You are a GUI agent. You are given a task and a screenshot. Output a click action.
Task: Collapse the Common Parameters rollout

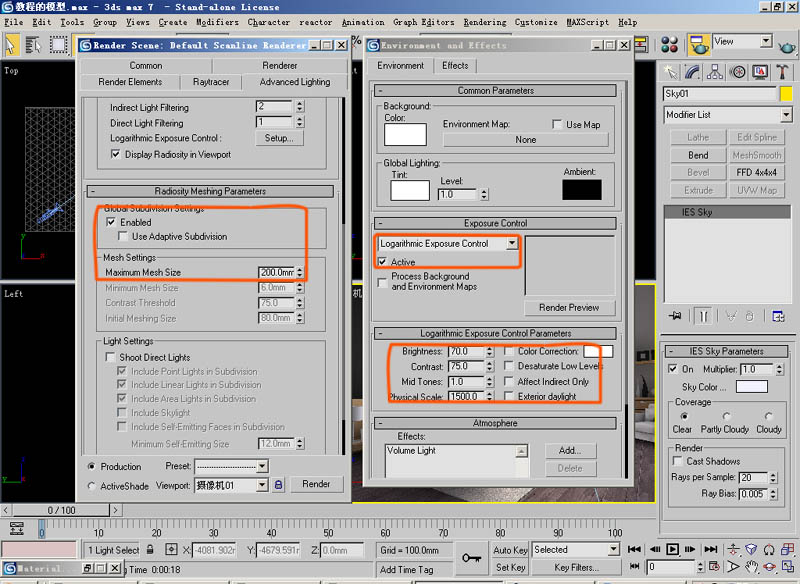[x=495, y=91]
